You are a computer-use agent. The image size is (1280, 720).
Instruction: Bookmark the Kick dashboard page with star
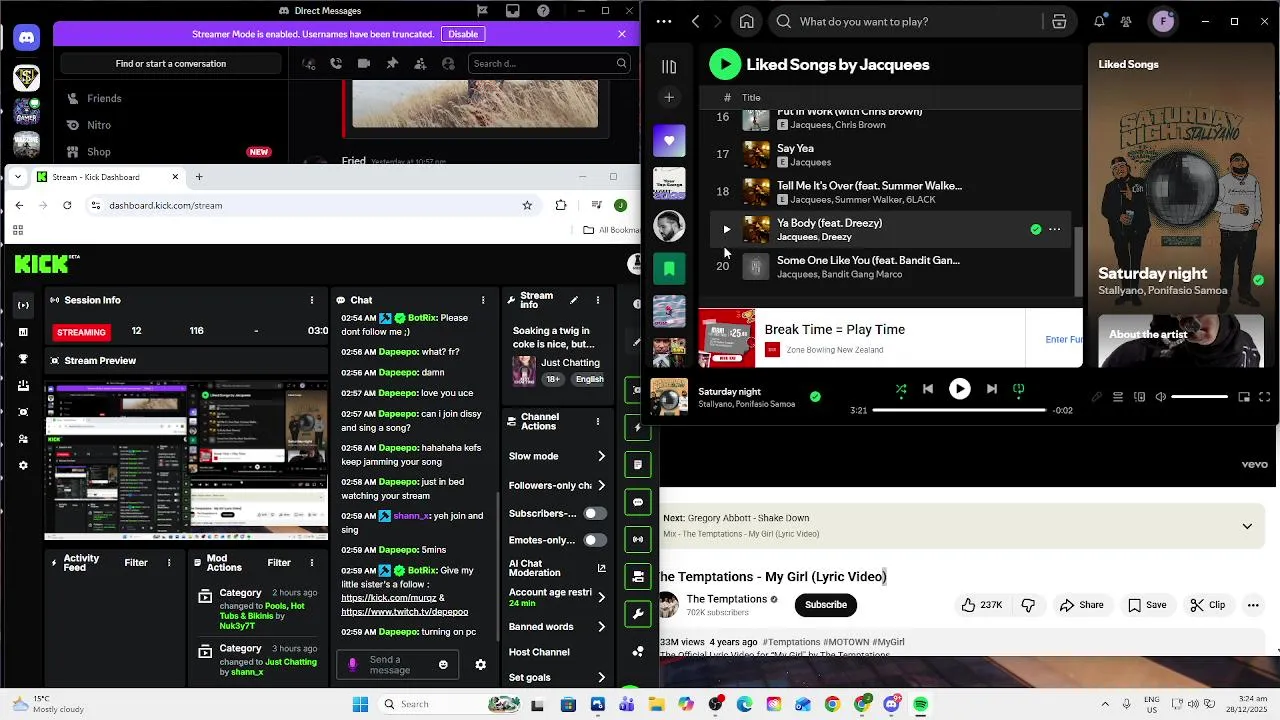[x=527, y=205]
